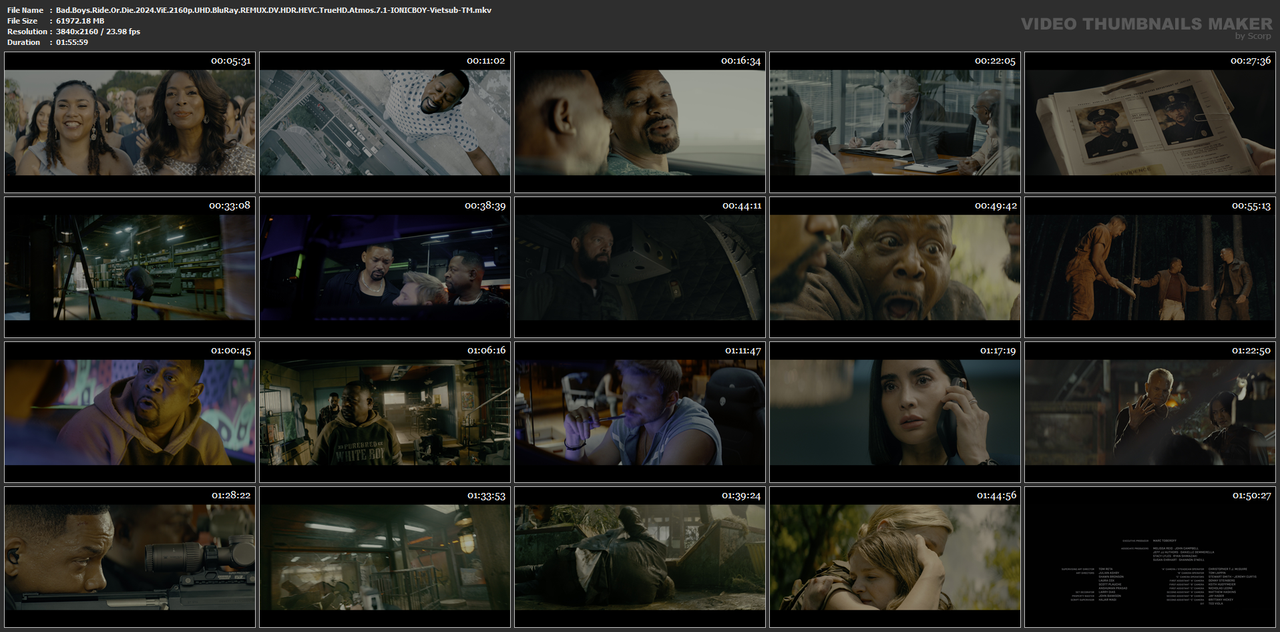Select the thumbnail at 00:05:31
Image resolution: width=1280 pixels, height=632 pixels.
click(x=130, y=122)
